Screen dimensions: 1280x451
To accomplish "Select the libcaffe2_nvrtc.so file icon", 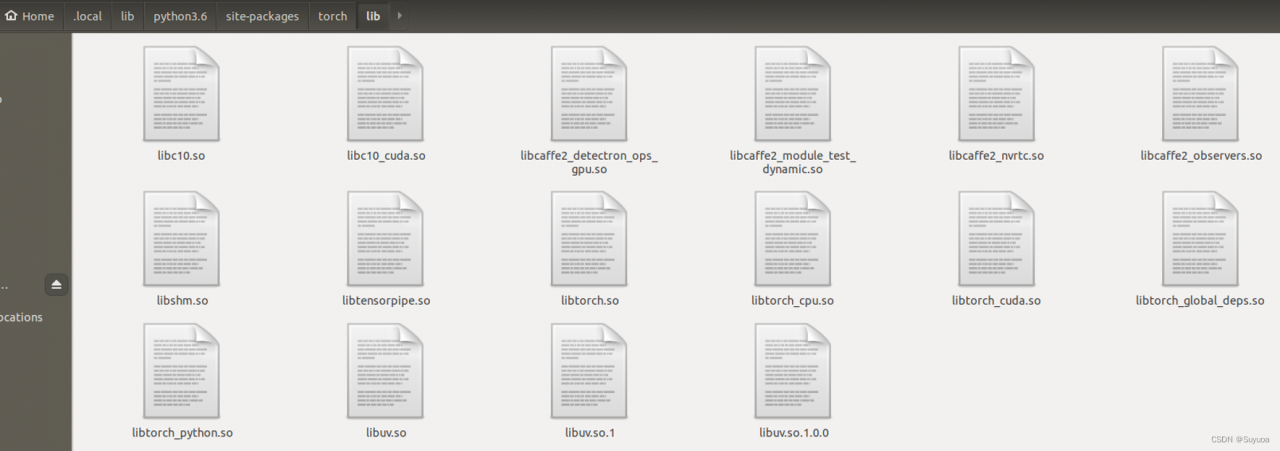I will tap(996, 93).
